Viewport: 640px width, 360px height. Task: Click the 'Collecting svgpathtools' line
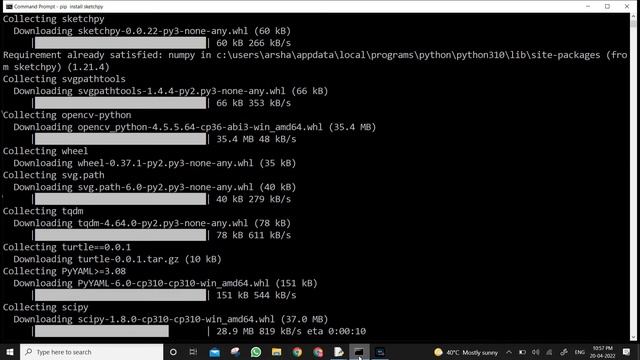[x=64, y=79]
